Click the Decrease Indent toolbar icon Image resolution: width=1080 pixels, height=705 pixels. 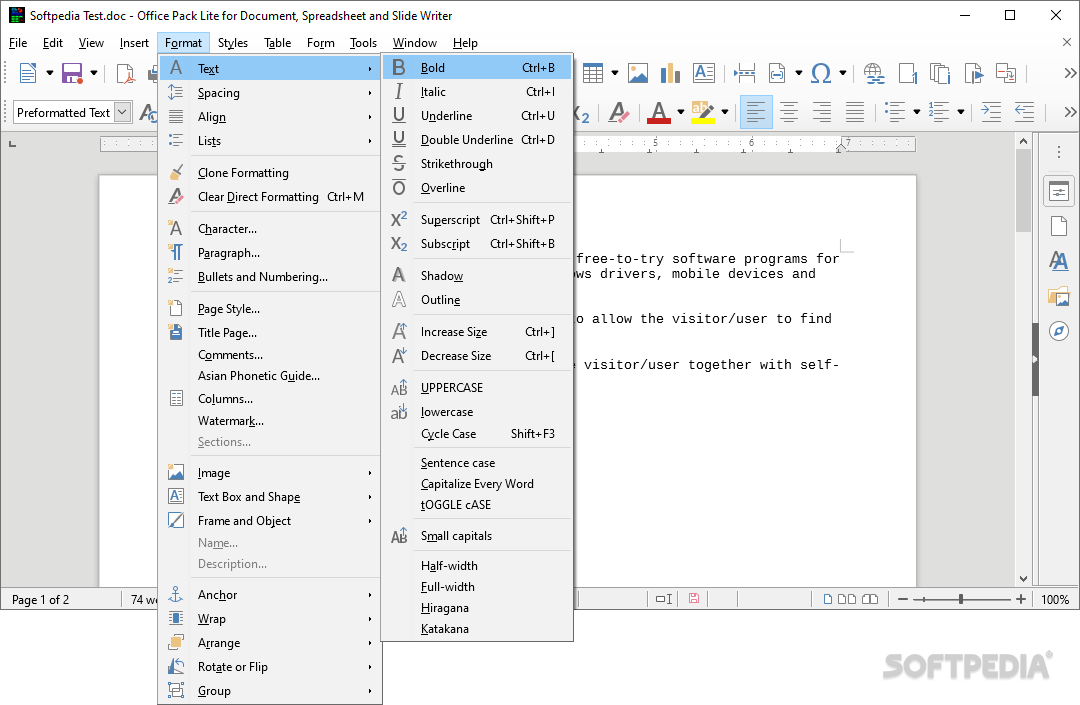pyautogui.click(x=1024, y=112)
